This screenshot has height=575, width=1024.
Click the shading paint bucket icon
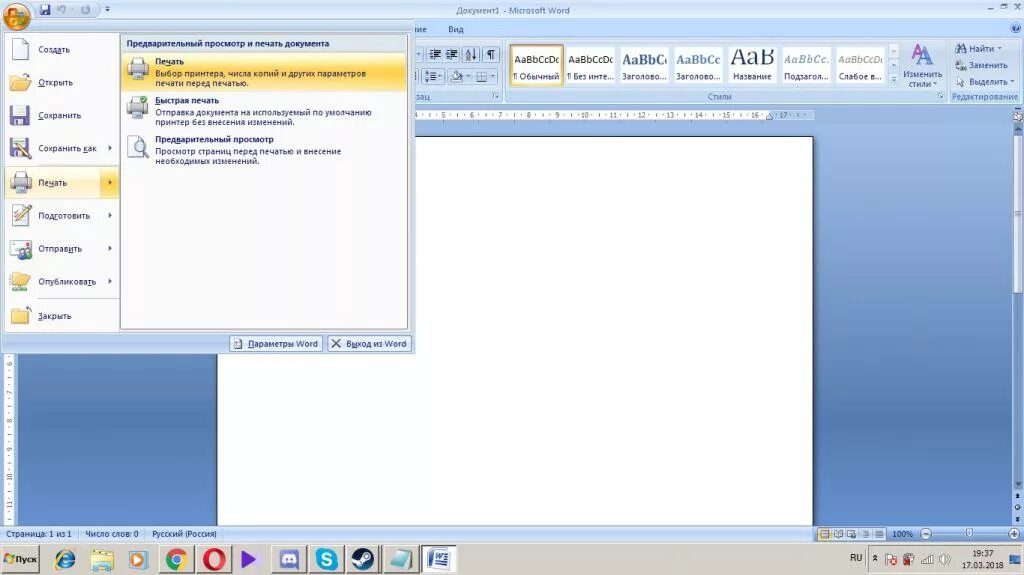pyautogui.click(x=456, y=76)
